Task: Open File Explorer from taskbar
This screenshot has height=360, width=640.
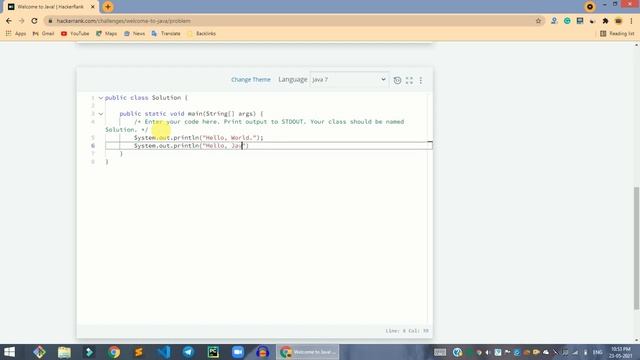Action: pos(64,352)
